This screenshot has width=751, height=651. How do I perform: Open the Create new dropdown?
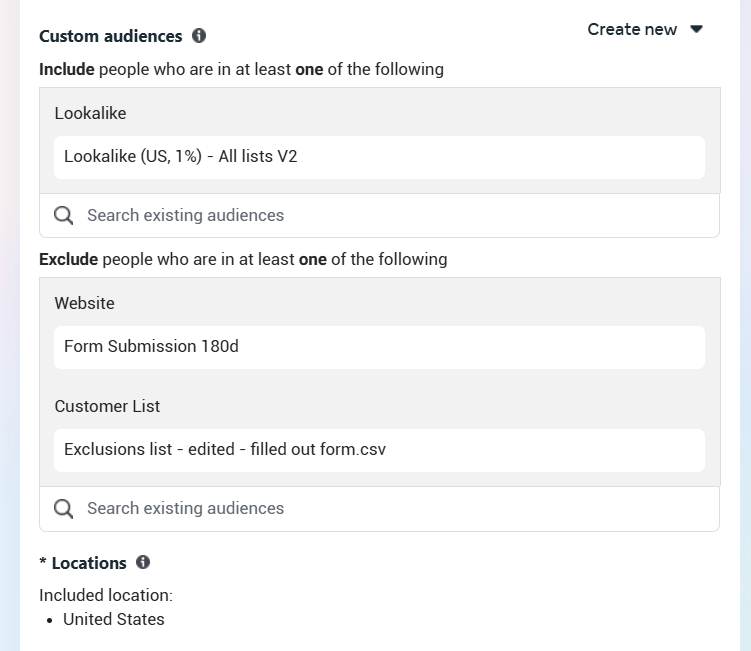645,29
